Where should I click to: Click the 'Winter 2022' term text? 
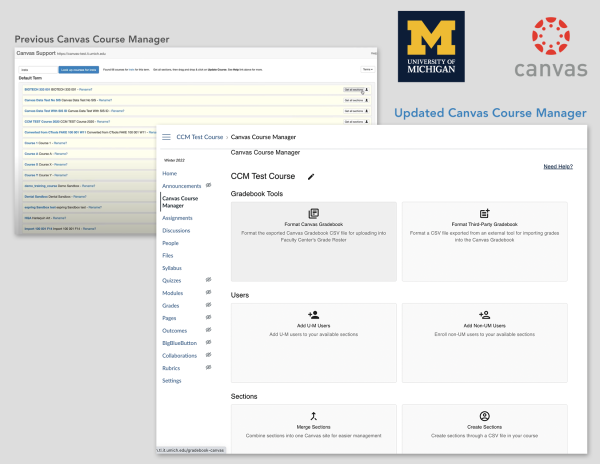point(174,160)
